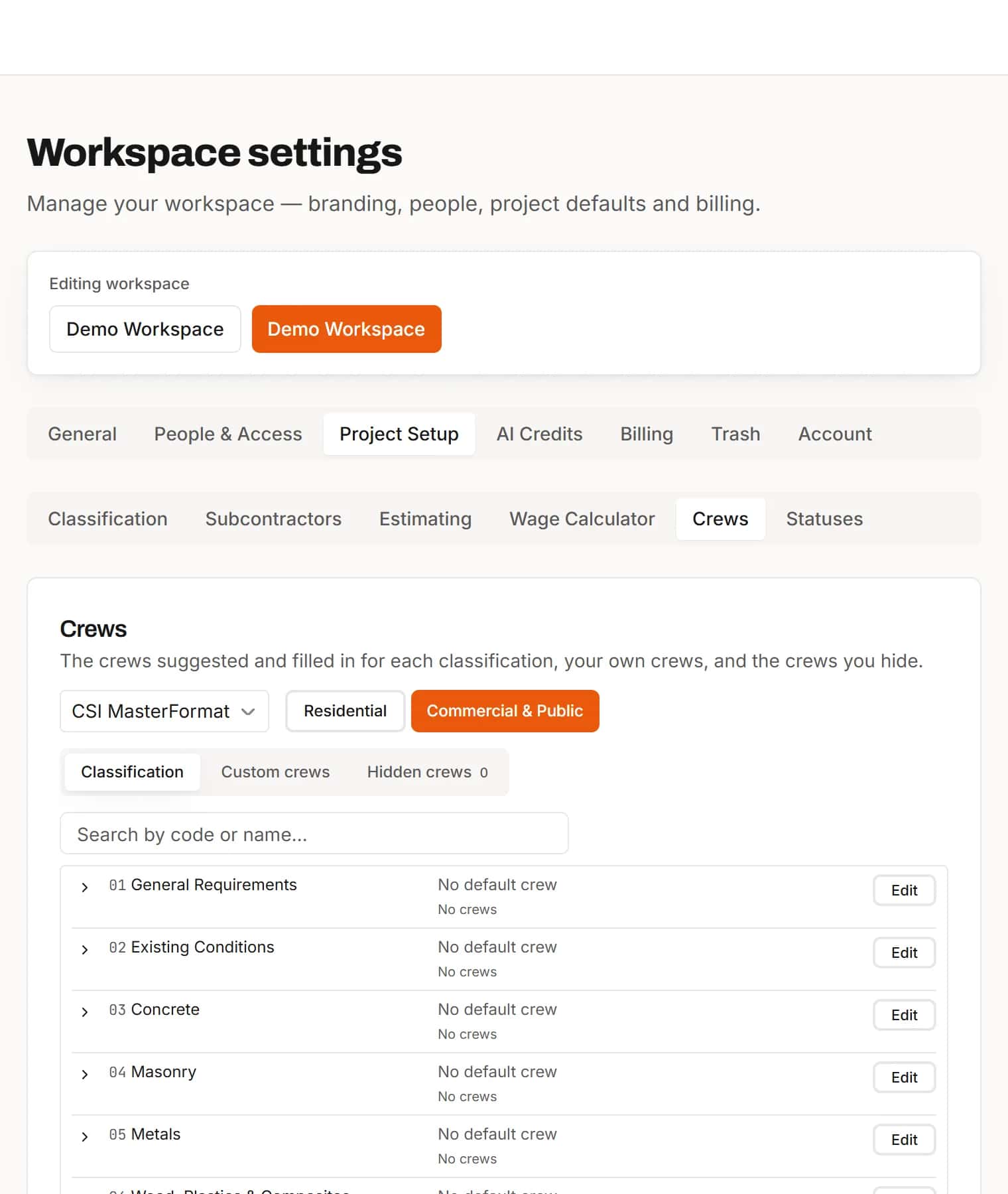This screenshot has width=1008, height=1194.
Task: Expand the 04 Masonry row chevron
Action: [84, 1075]
